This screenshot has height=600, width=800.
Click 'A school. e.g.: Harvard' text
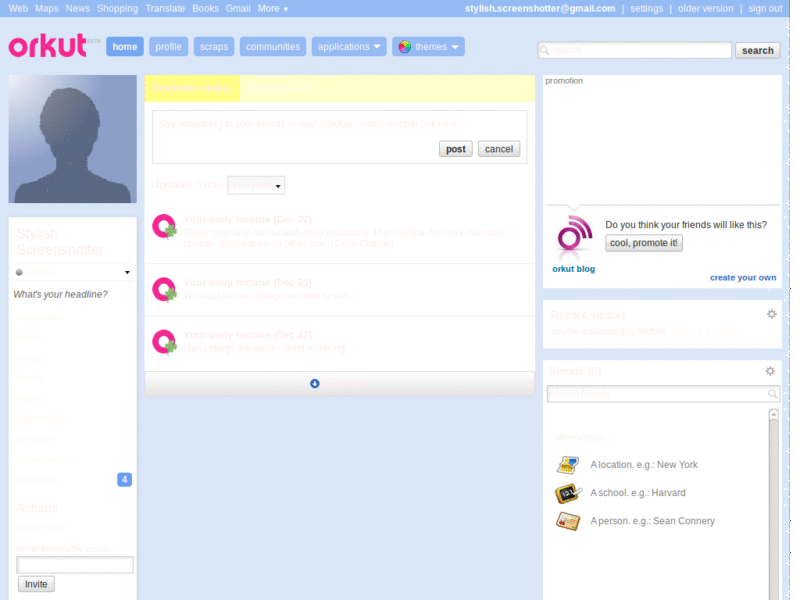pyautogui.click(x=638, y=493)
